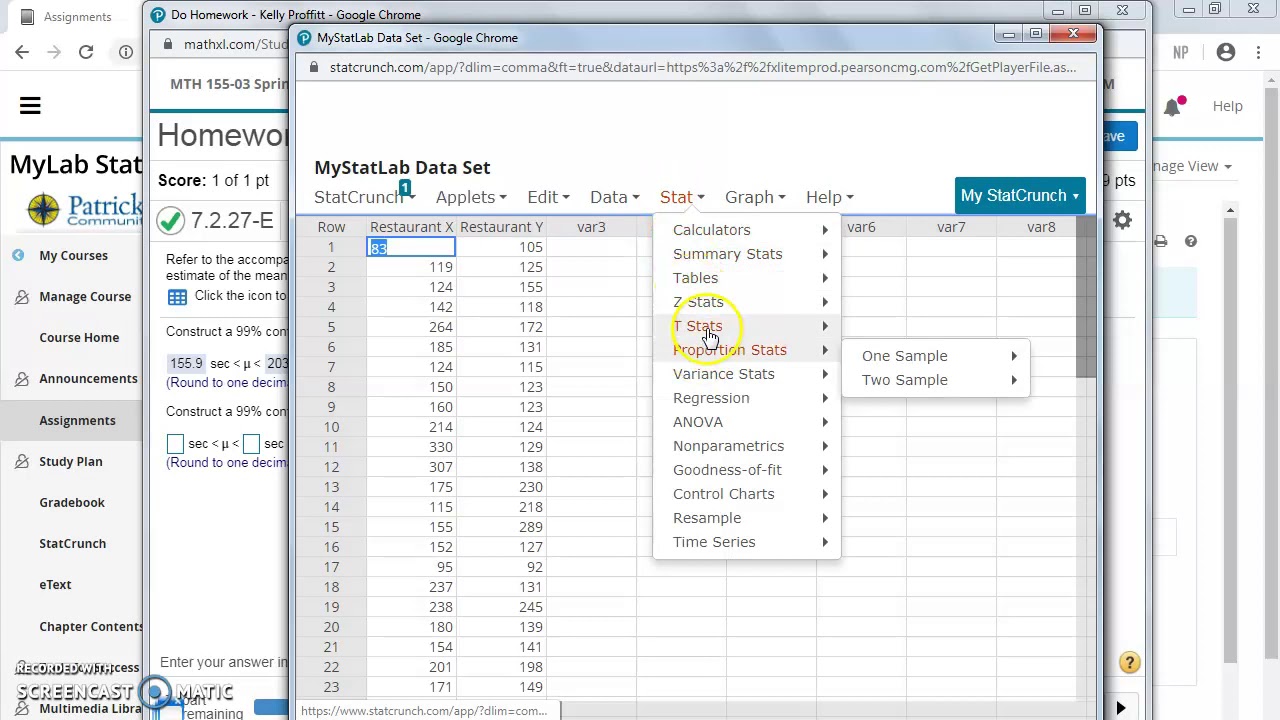Click the yellow question mark help icon
This screenshot has width=1280, height=720.
point(1129,663)
